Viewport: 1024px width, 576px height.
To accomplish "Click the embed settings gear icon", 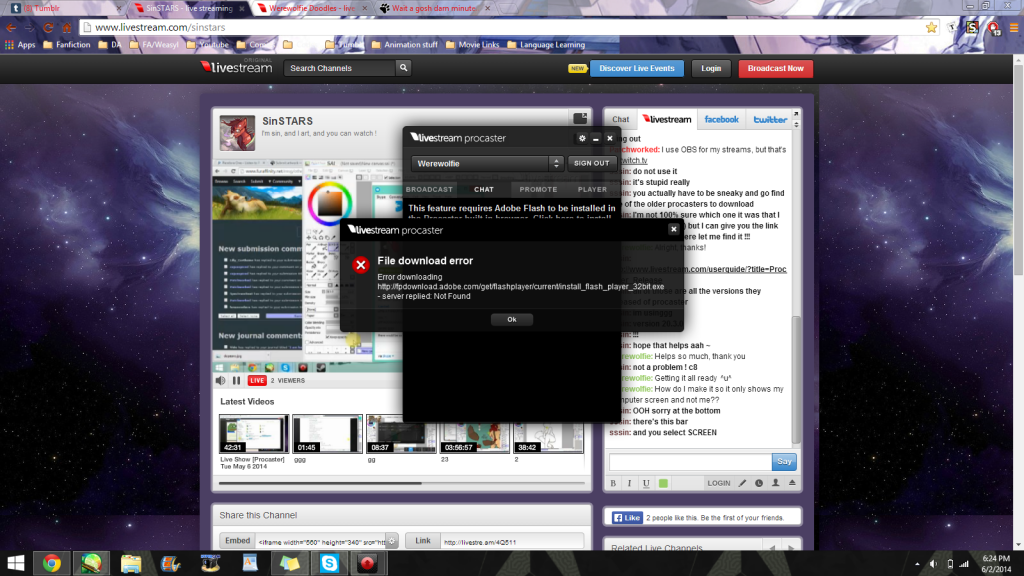I will point(392,540).
